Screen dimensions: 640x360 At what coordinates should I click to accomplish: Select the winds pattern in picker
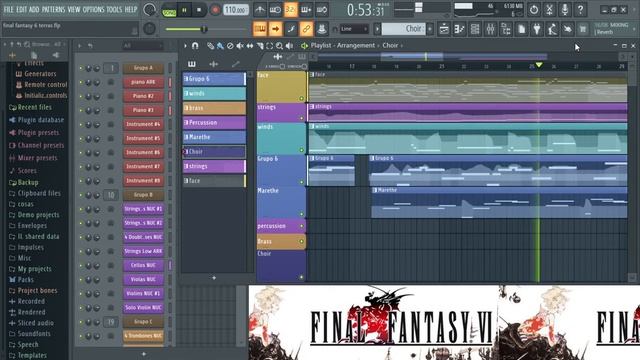pos(214,93)
